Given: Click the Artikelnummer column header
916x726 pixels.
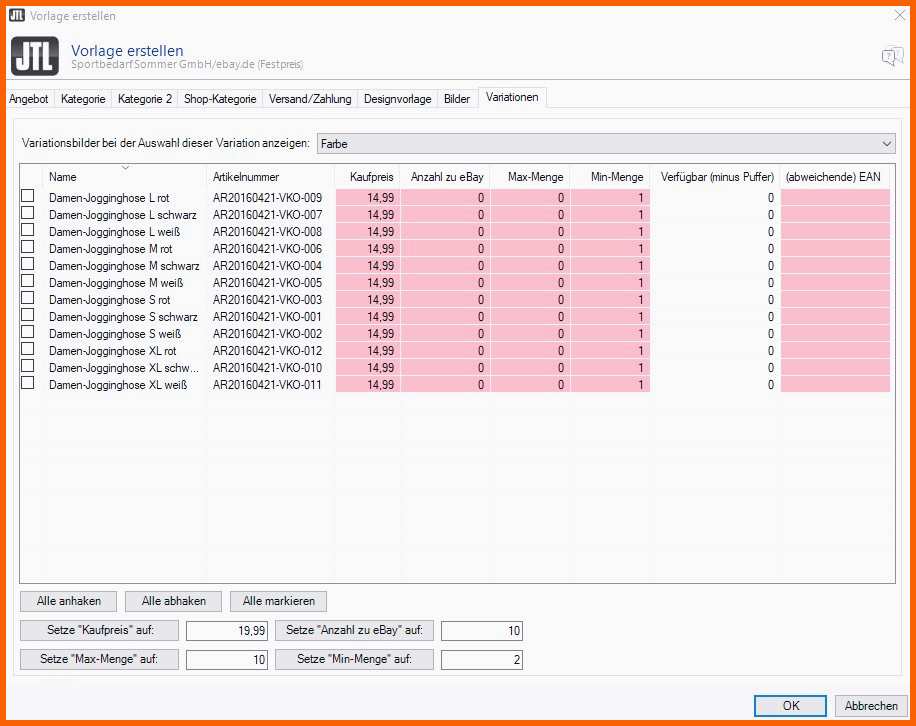Looking at the screenshot, I should (x=270, y=177).
